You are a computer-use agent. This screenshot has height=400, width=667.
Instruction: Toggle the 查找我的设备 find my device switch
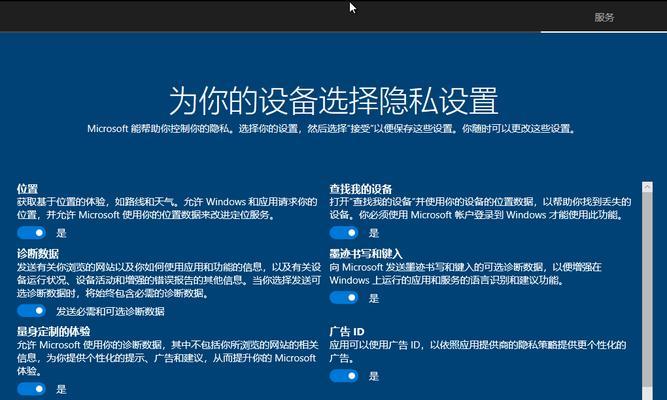(x=344, y=233)
